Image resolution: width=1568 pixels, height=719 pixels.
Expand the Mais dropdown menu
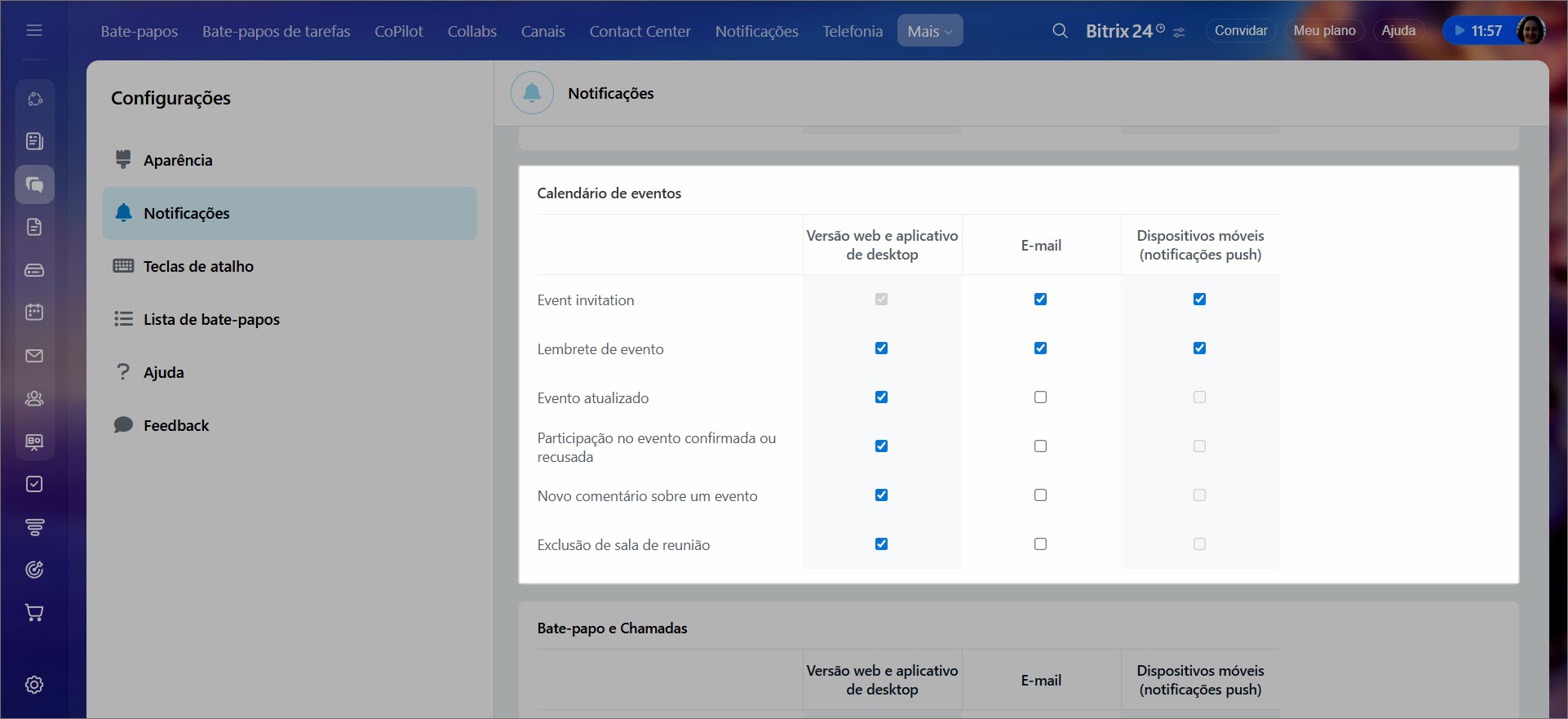point(929,31)
